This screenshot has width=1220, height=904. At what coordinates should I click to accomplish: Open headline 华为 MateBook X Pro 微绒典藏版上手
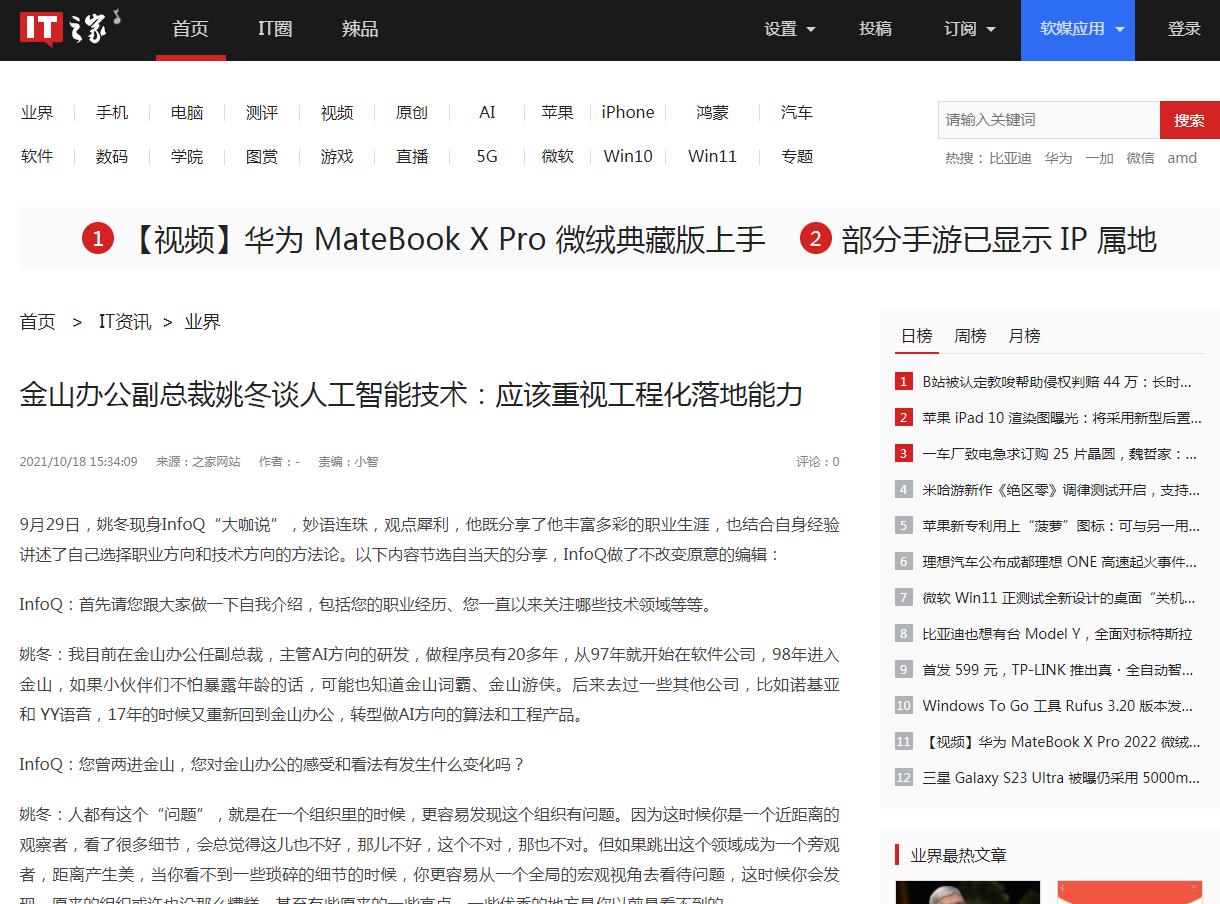click(x=446, y=240)
